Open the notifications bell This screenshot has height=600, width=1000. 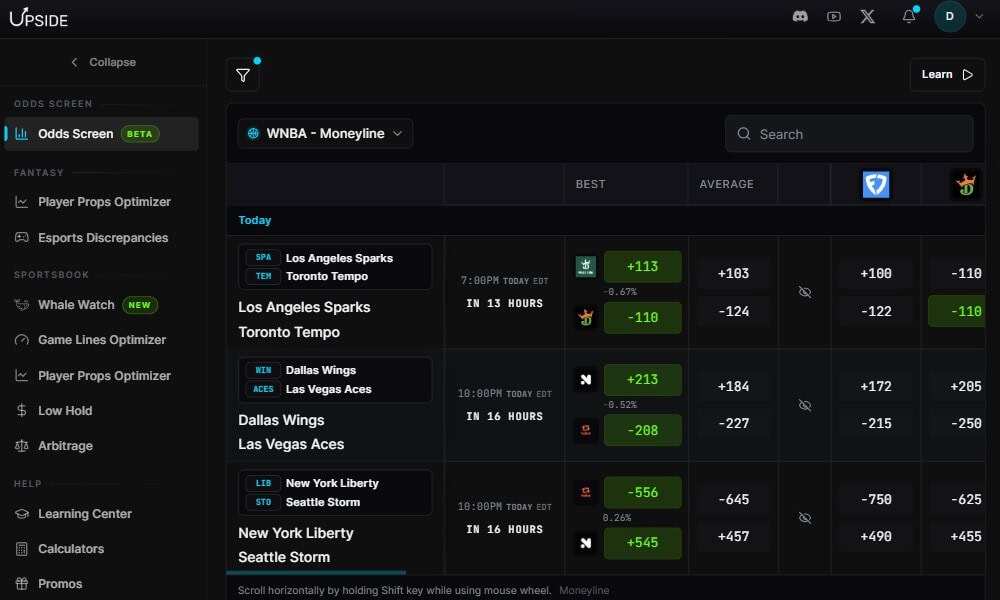point(909,17)
